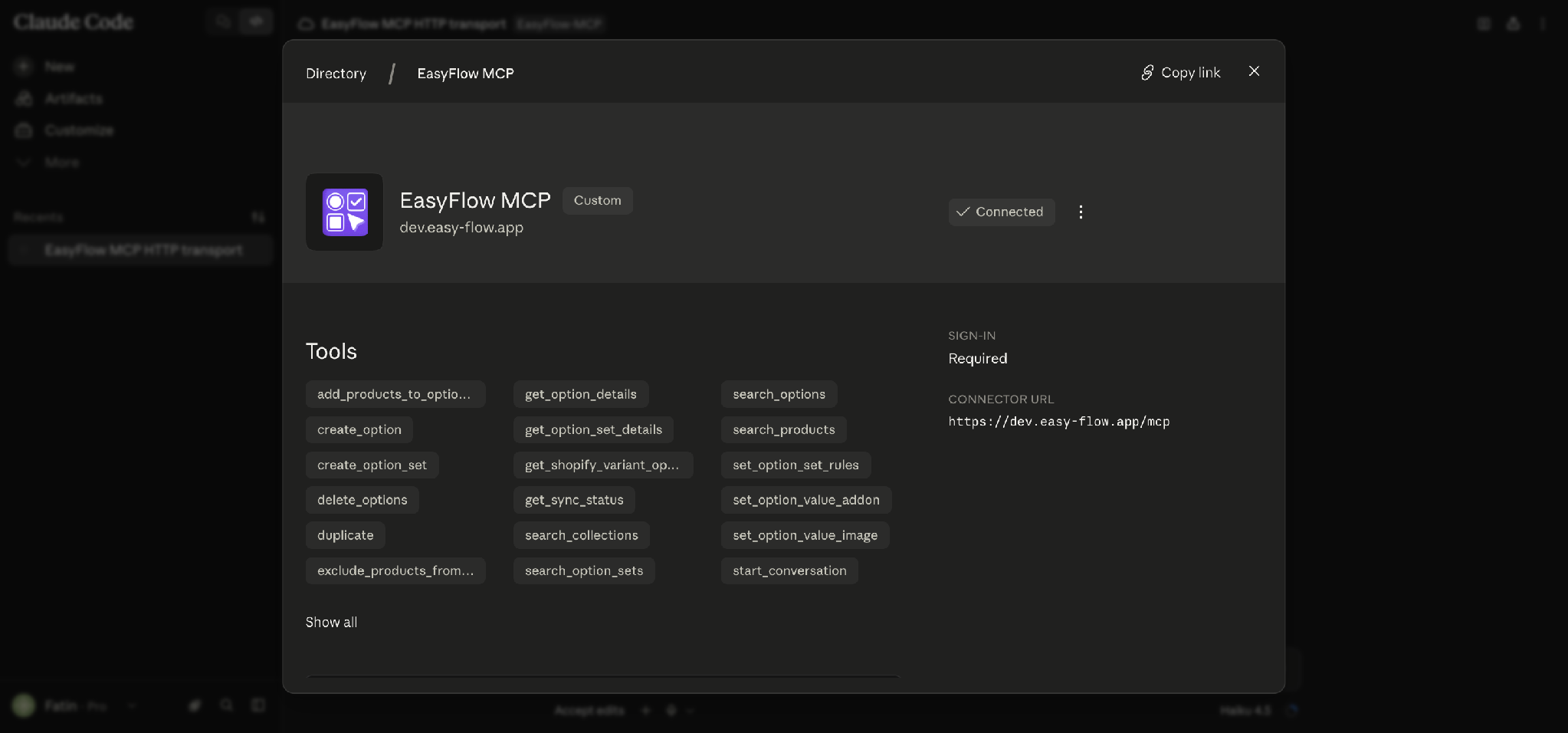
Task: Select the start_conversation tool chip
Action: [789, 570]
